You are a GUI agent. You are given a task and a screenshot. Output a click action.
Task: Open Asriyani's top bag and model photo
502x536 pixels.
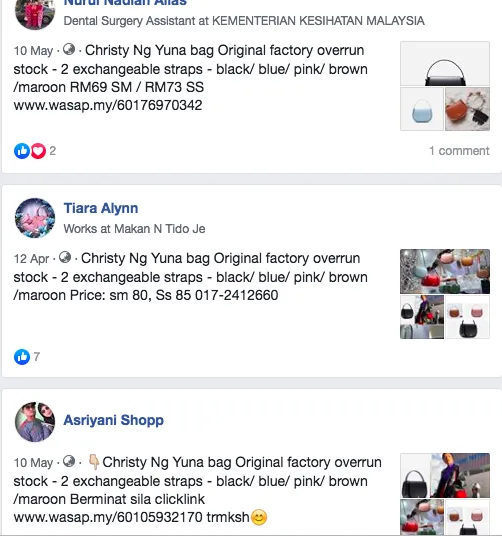click(x=445, y=475)
